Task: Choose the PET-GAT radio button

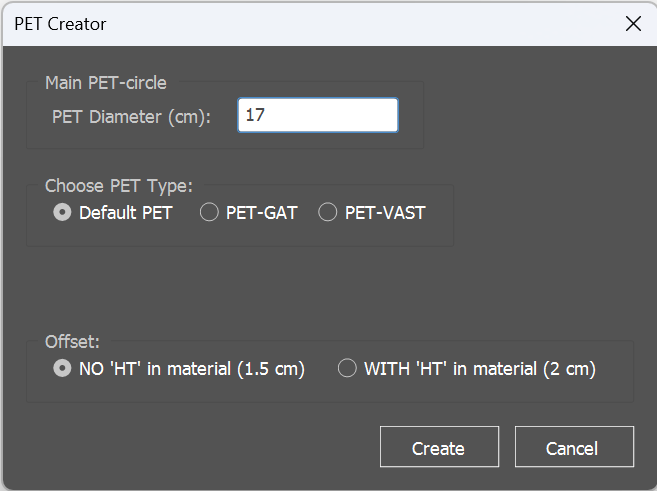Action: coord(209,212)
